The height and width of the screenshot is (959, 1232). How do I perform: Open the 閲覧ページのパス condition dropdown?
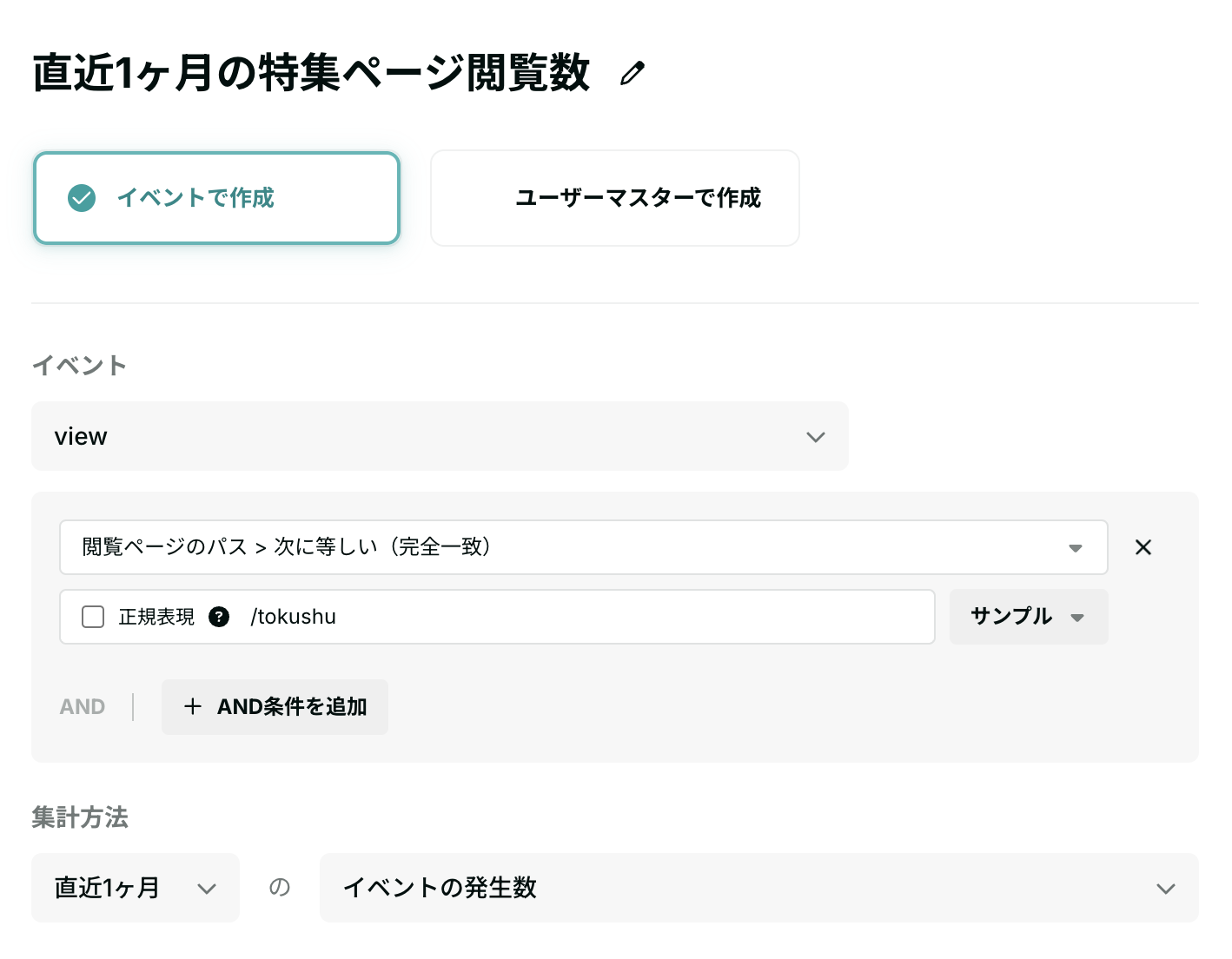584,547
